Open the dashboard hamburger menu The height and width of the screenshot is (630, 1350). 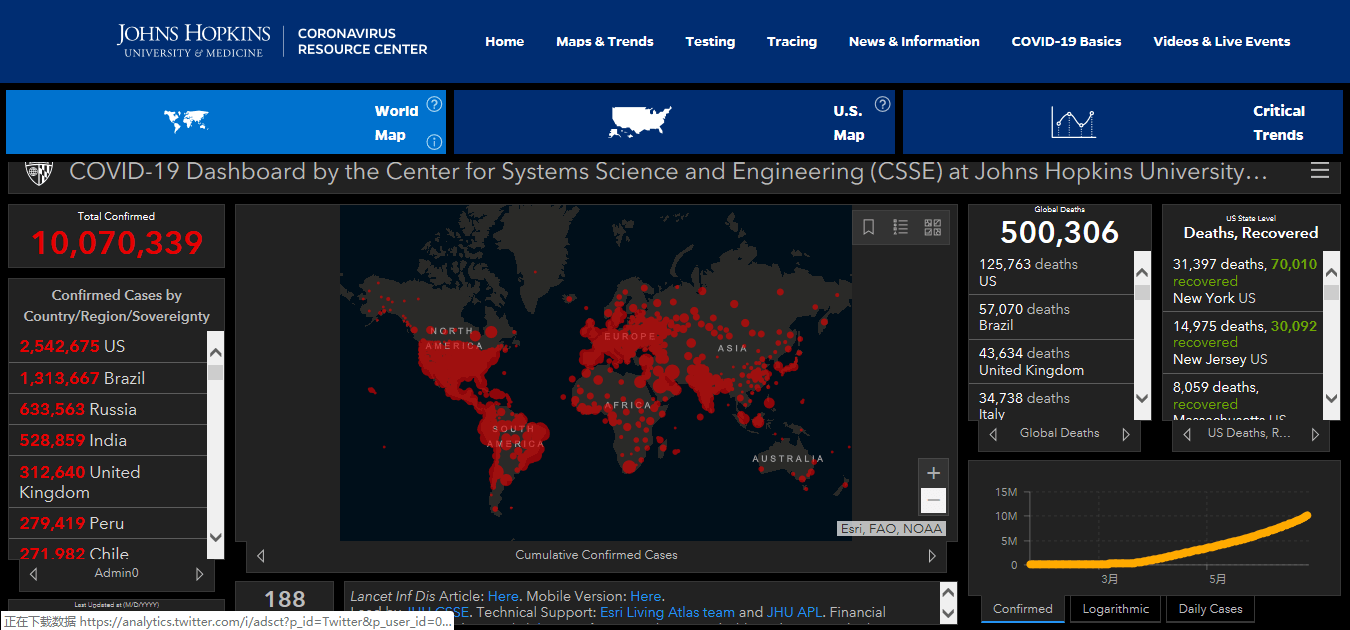[1320, 171]
